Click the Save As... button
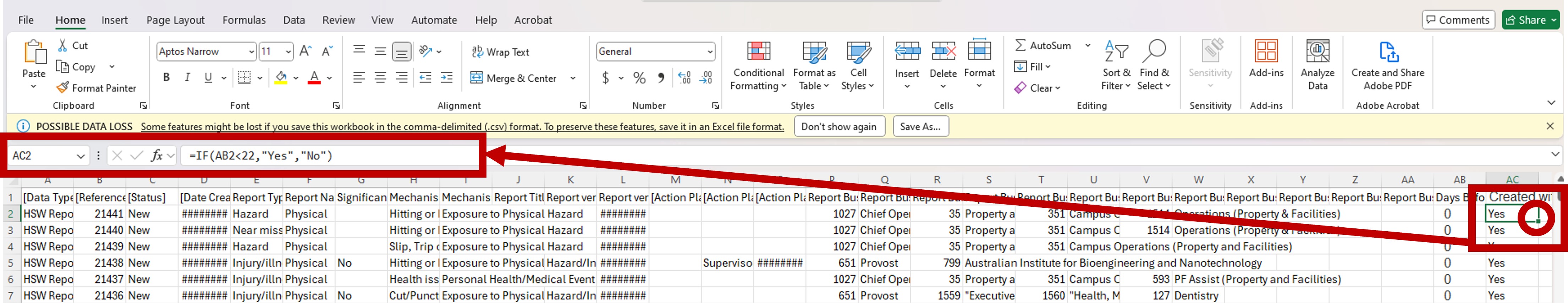This screenshot has width=1568, height=303. (x=920, y=127)
